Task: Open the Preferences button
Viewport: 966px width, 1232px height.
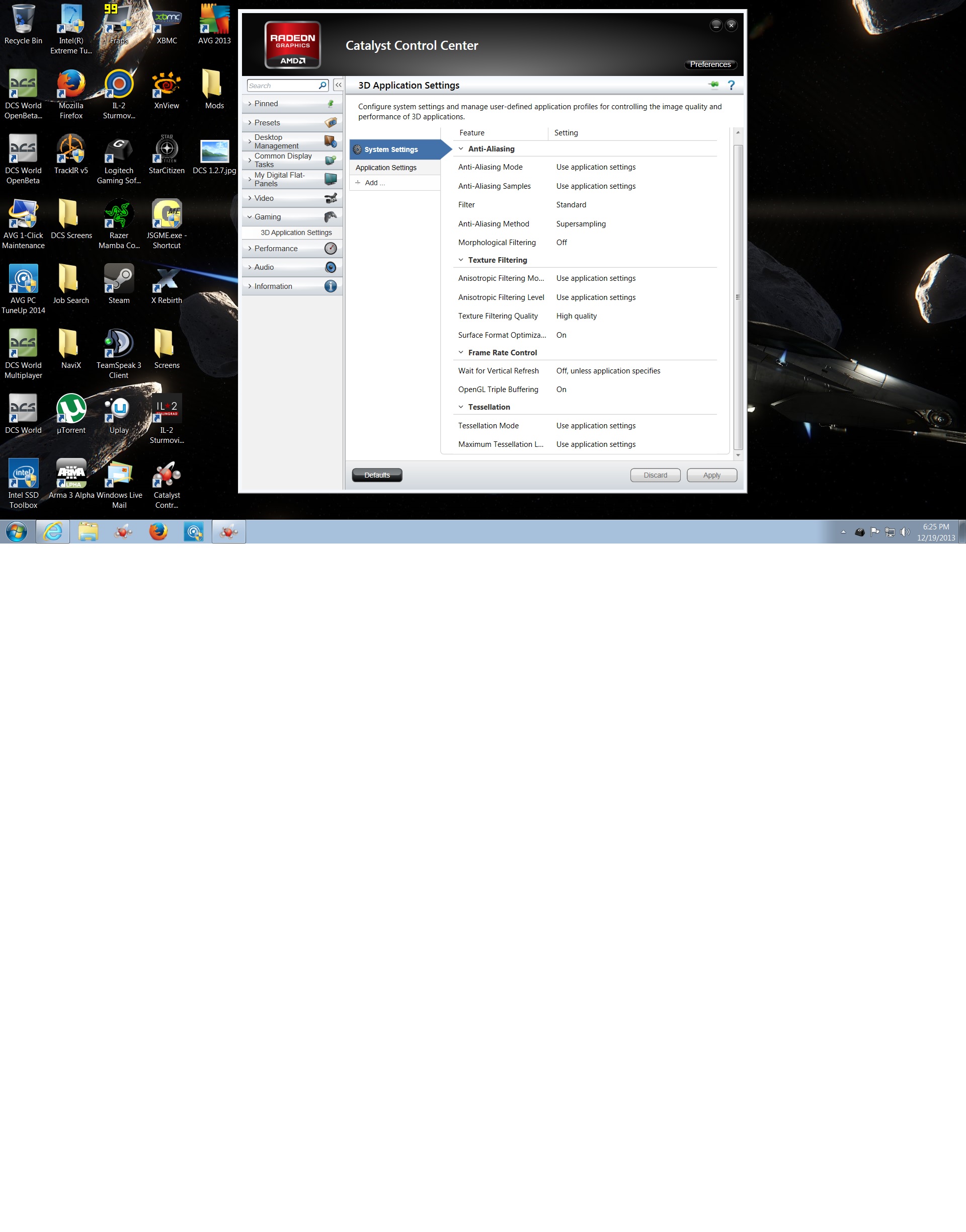Action: pos(710,64)
